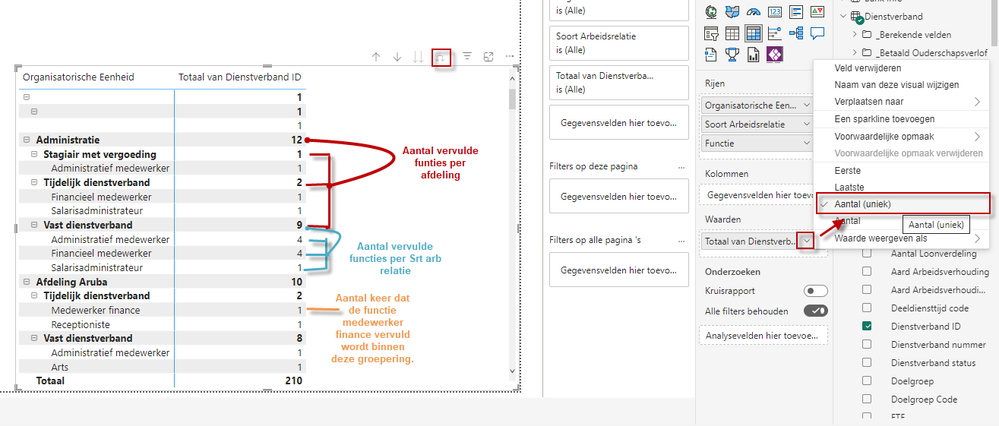Check the Aard Arbeidsverhouding field
This screenshot has height=426, width=999.
pyautogui.click(x=866, y=272)
